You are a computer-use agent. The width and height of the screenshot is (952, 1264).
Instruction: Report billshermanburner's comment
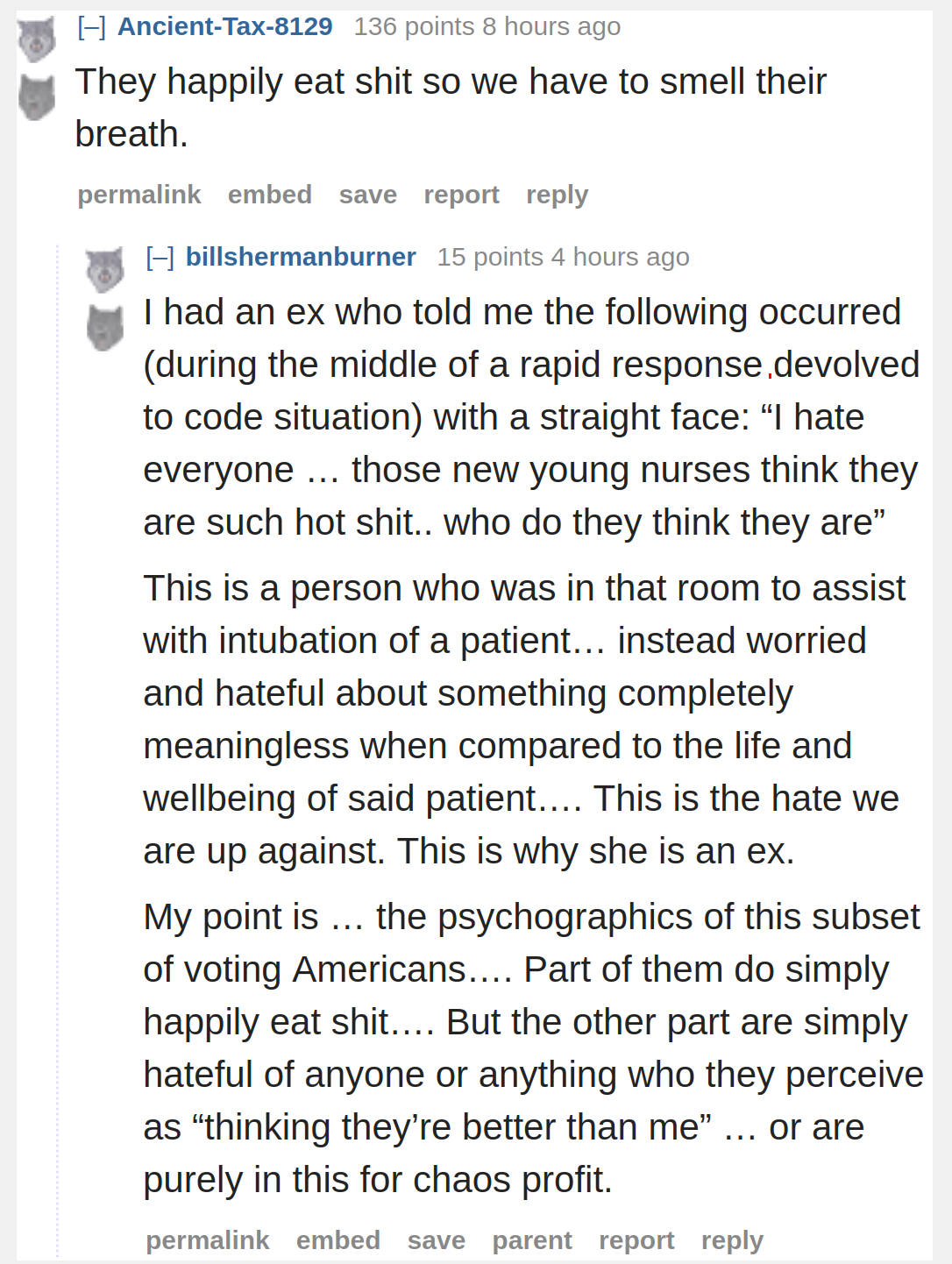636,1240
